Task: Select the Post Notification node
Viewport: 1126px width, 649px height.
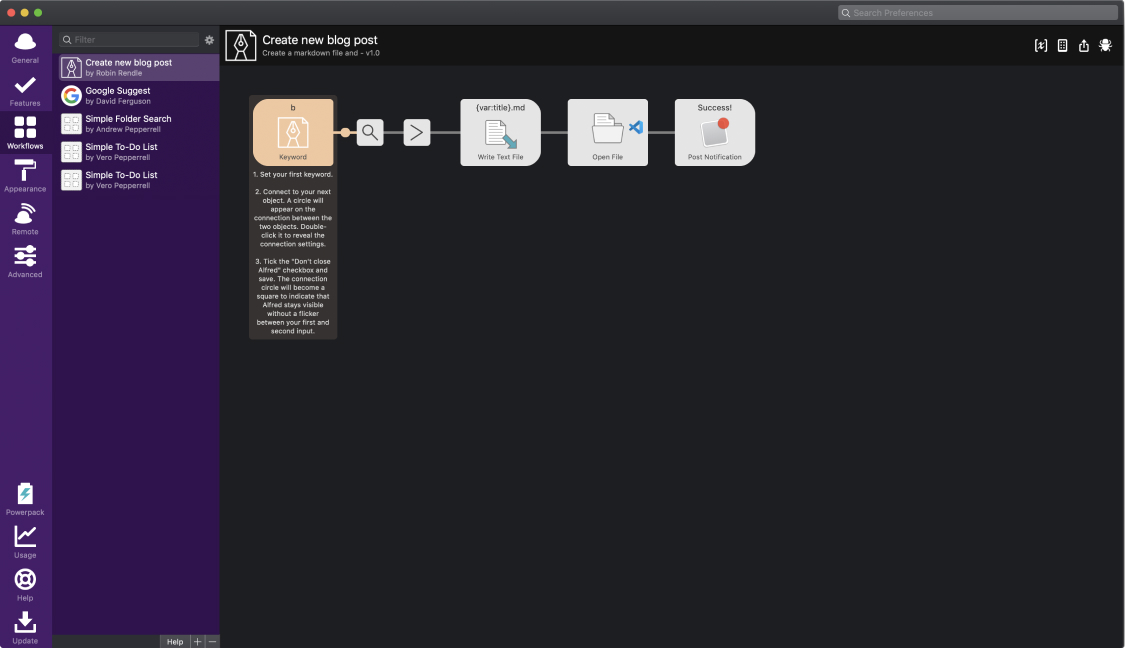Action: tap(715, 133)
